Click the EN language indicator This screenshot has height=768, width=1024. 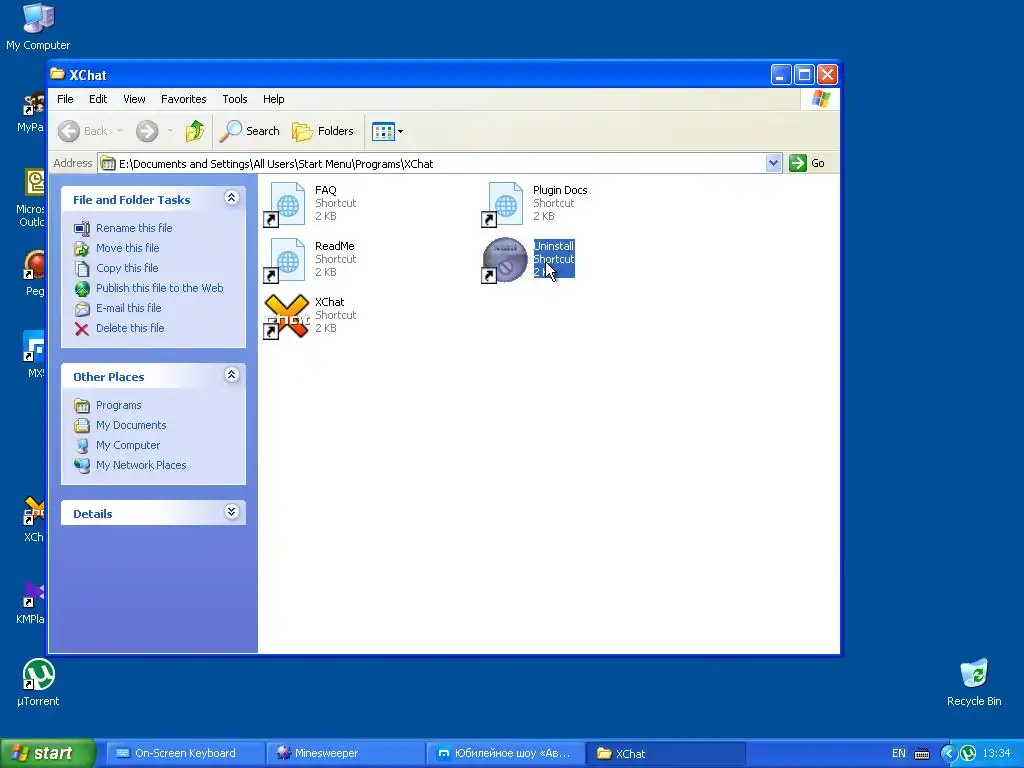point(899,754)
